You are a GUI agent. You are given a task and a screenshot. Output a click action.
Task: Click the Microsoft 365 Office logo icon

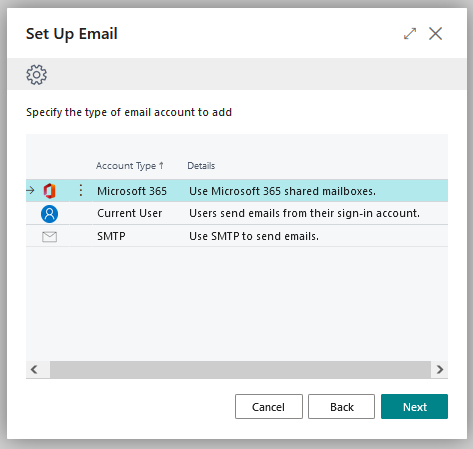pyautogui.click(x=49, y=191)
